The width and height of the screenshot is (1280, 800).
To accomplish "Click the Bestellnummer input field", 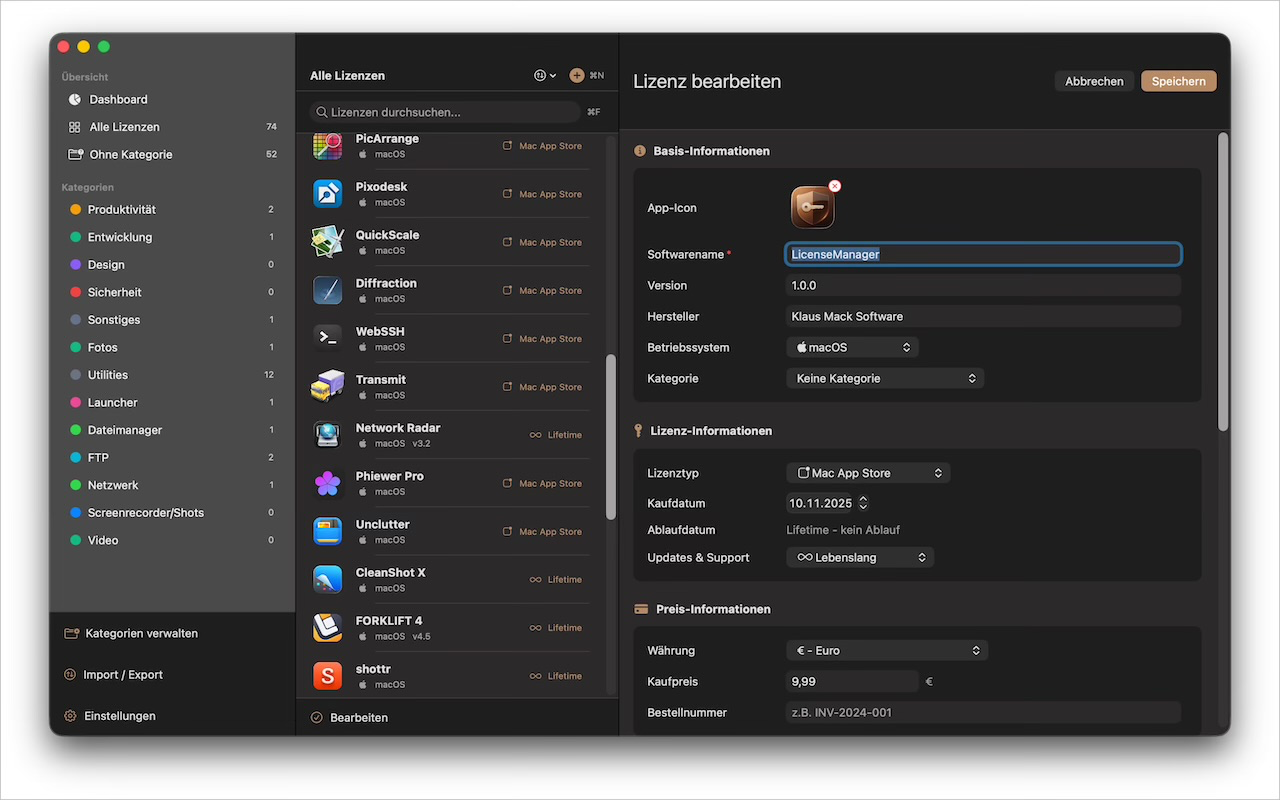I will (984, 712).
